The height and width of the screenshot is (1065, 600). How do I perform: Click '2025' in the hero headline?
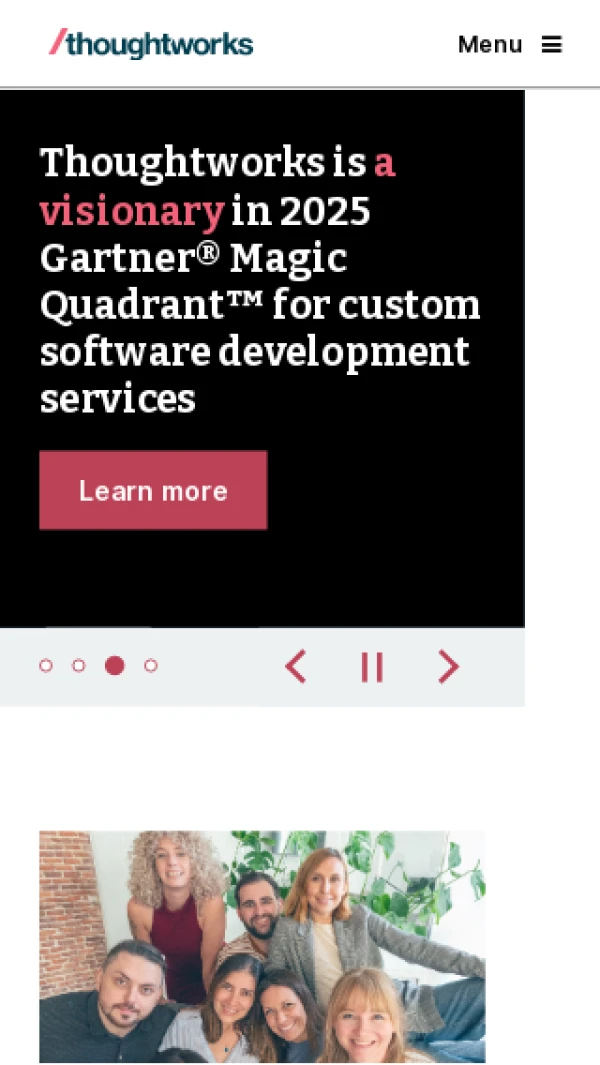click(325, 211)
